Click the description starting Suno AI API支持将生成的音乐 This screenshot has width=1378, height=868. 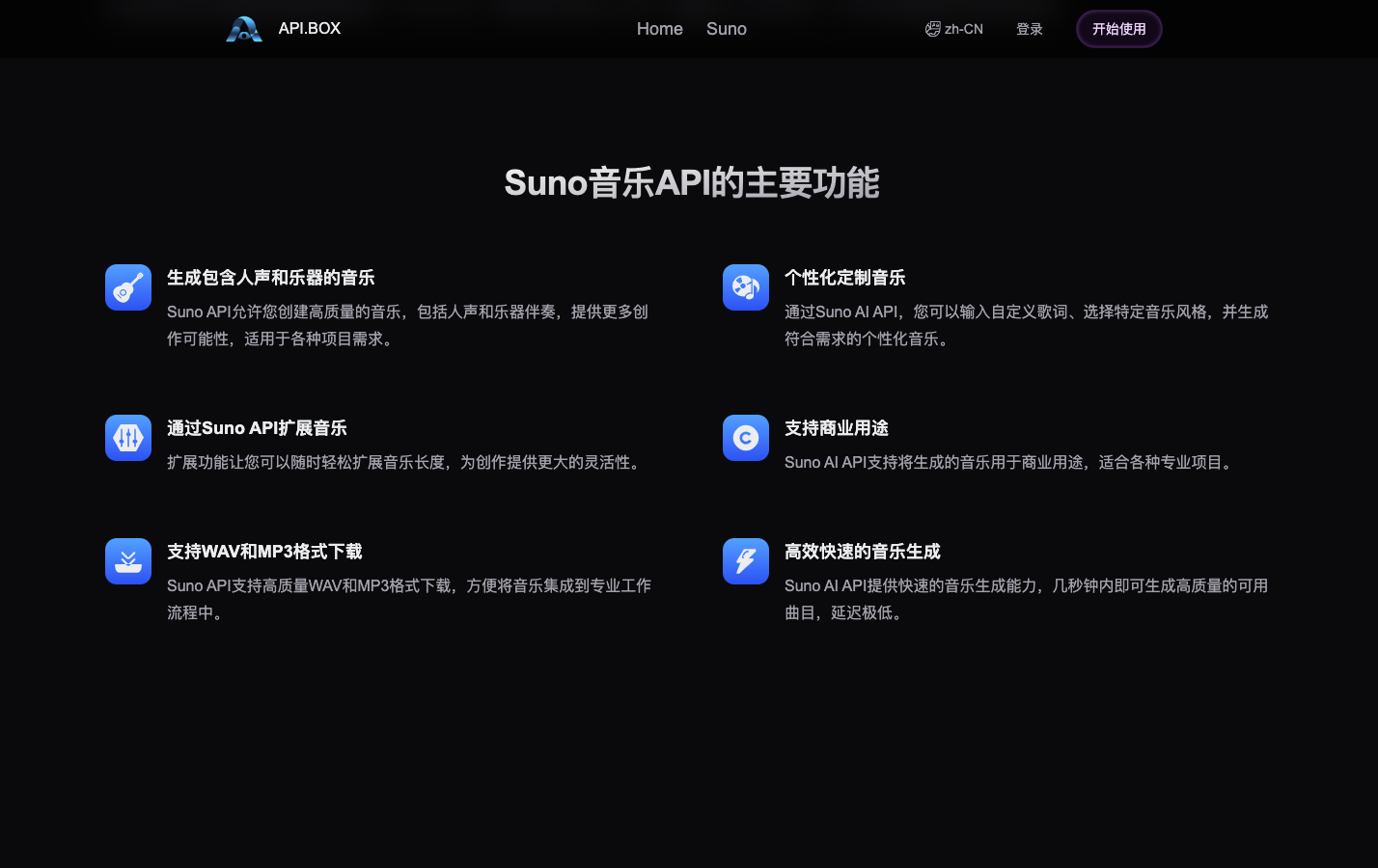tap(1011, 462)
